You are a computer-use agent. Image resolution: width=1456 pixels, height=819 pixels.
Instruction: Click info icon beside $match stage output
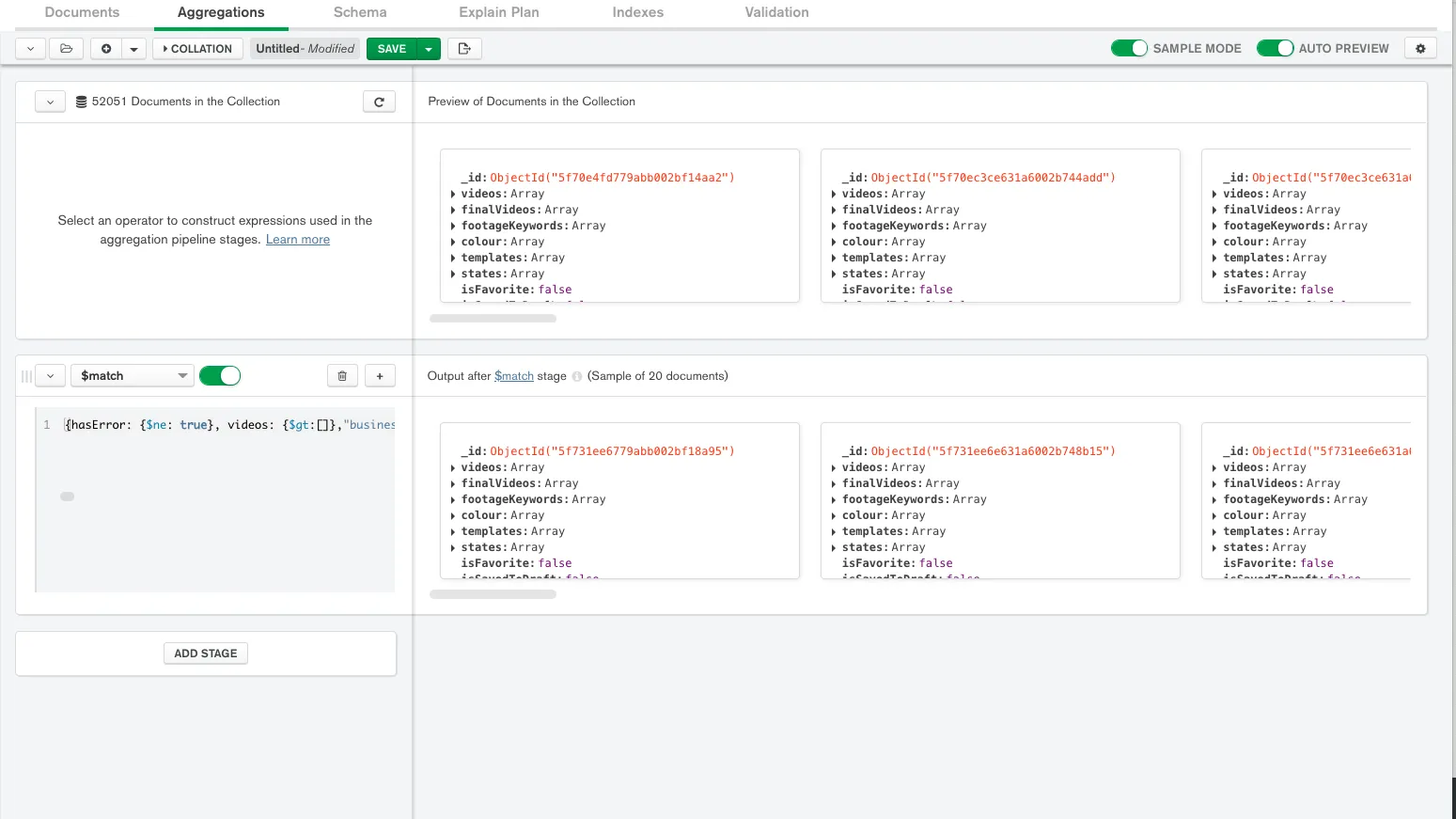(577, 376)
